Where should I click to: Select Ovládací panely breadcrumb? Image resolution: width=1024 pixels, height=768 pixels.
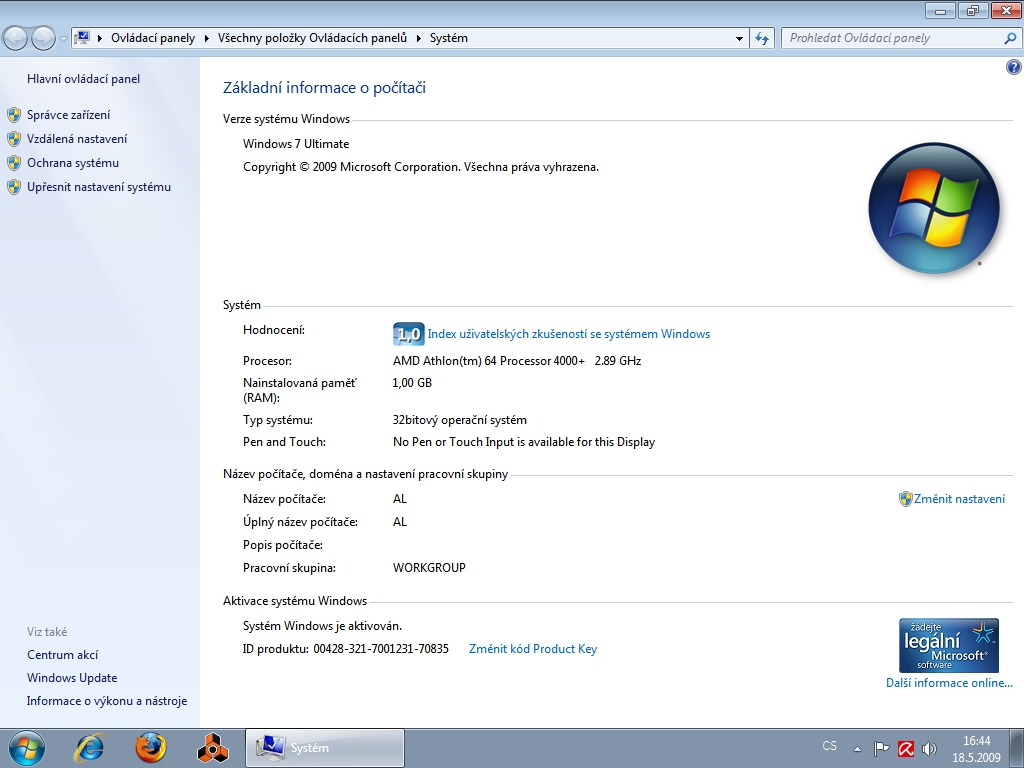153,38
